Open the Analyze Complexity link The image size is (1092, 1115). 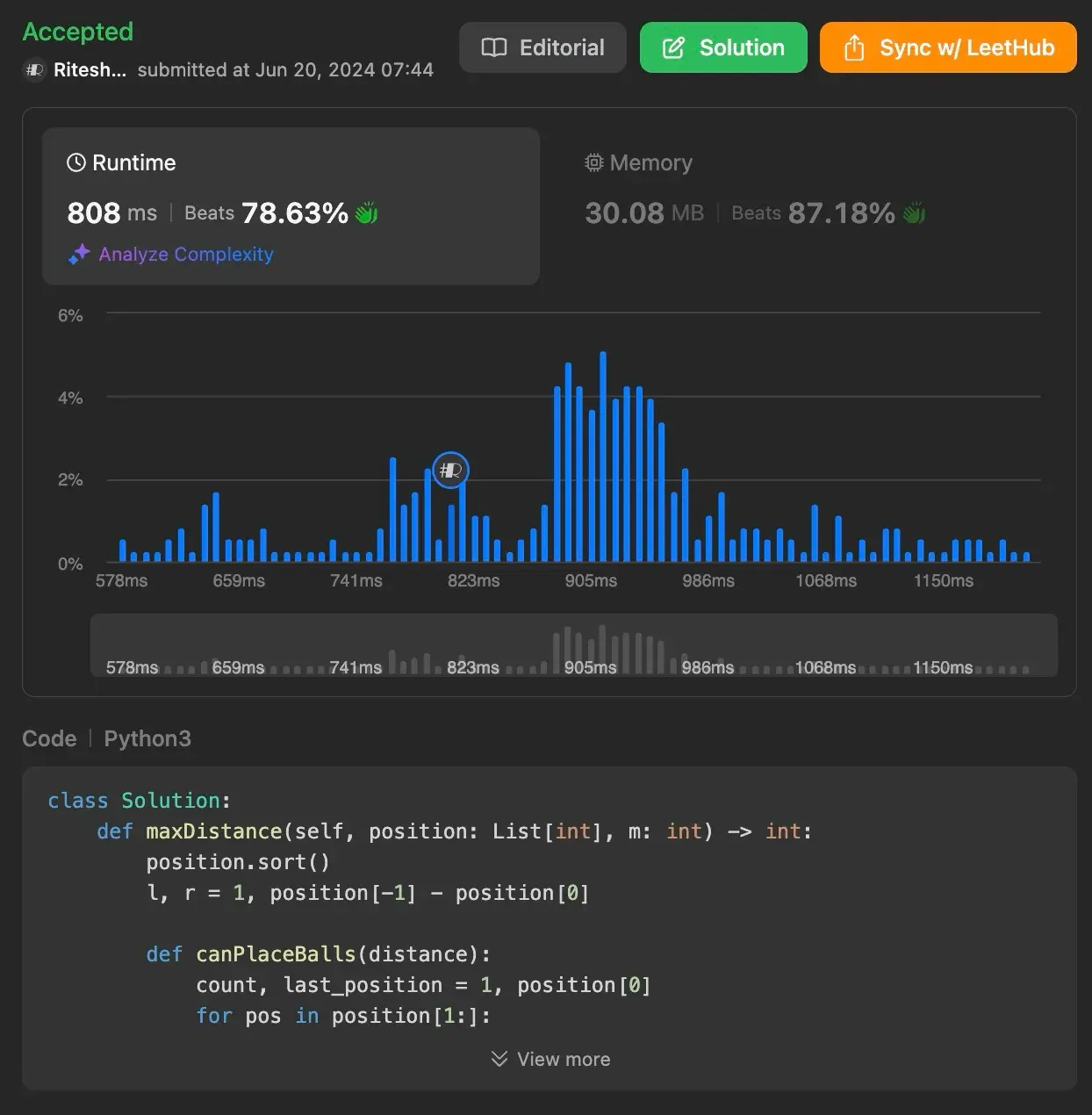point(186,255)
